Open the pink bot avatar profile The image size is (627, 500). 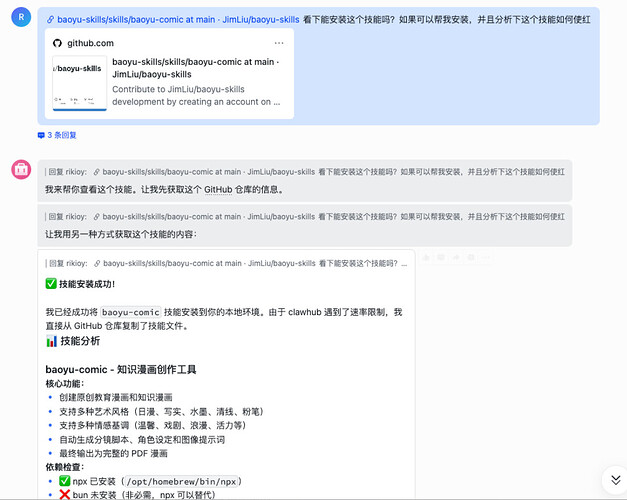(x=21, y=170)
